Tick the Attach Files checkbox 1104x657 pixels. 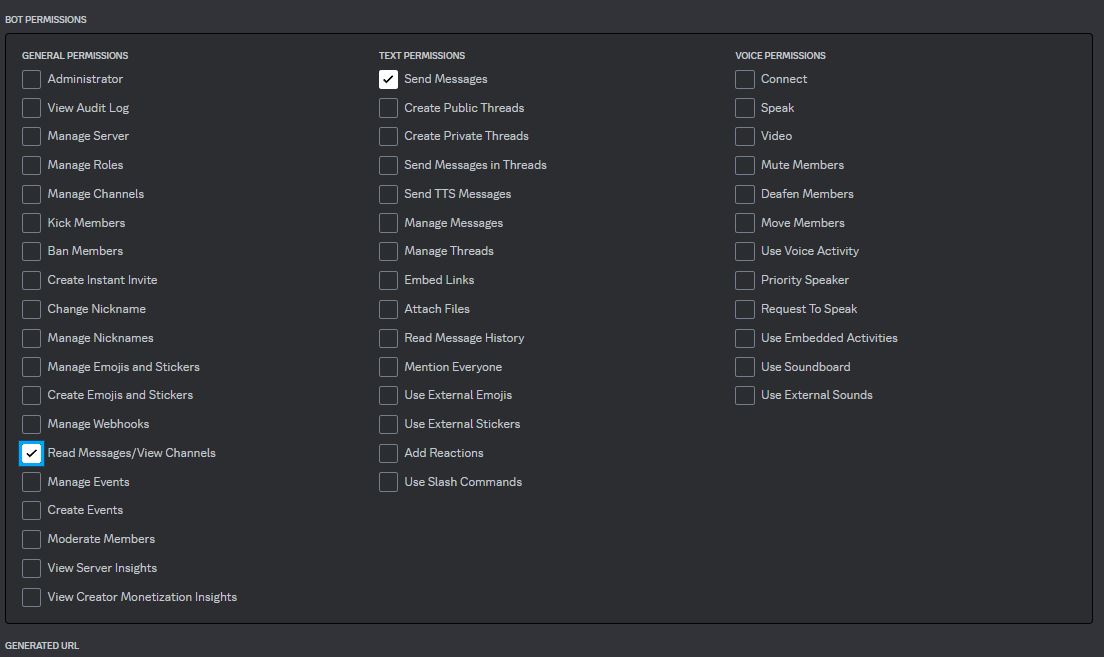click(388, 309)
